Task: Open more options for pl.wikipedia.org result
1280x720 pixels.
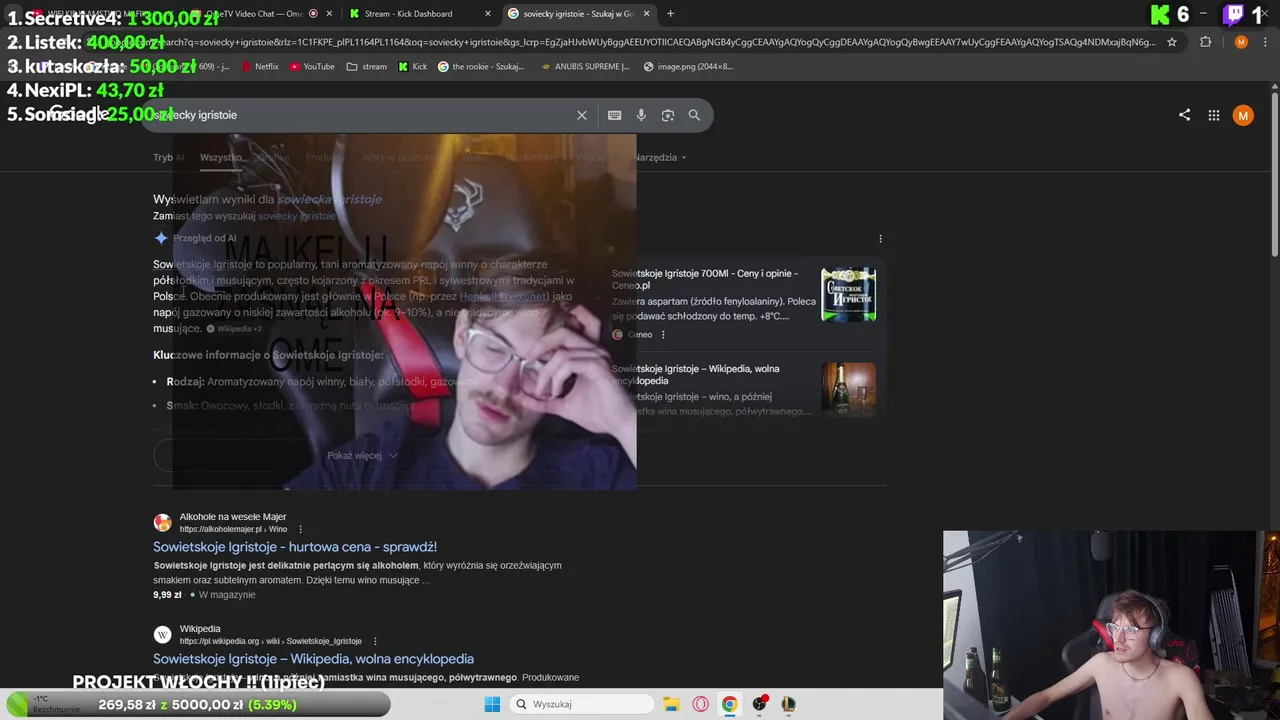Action: click(375, 641)
